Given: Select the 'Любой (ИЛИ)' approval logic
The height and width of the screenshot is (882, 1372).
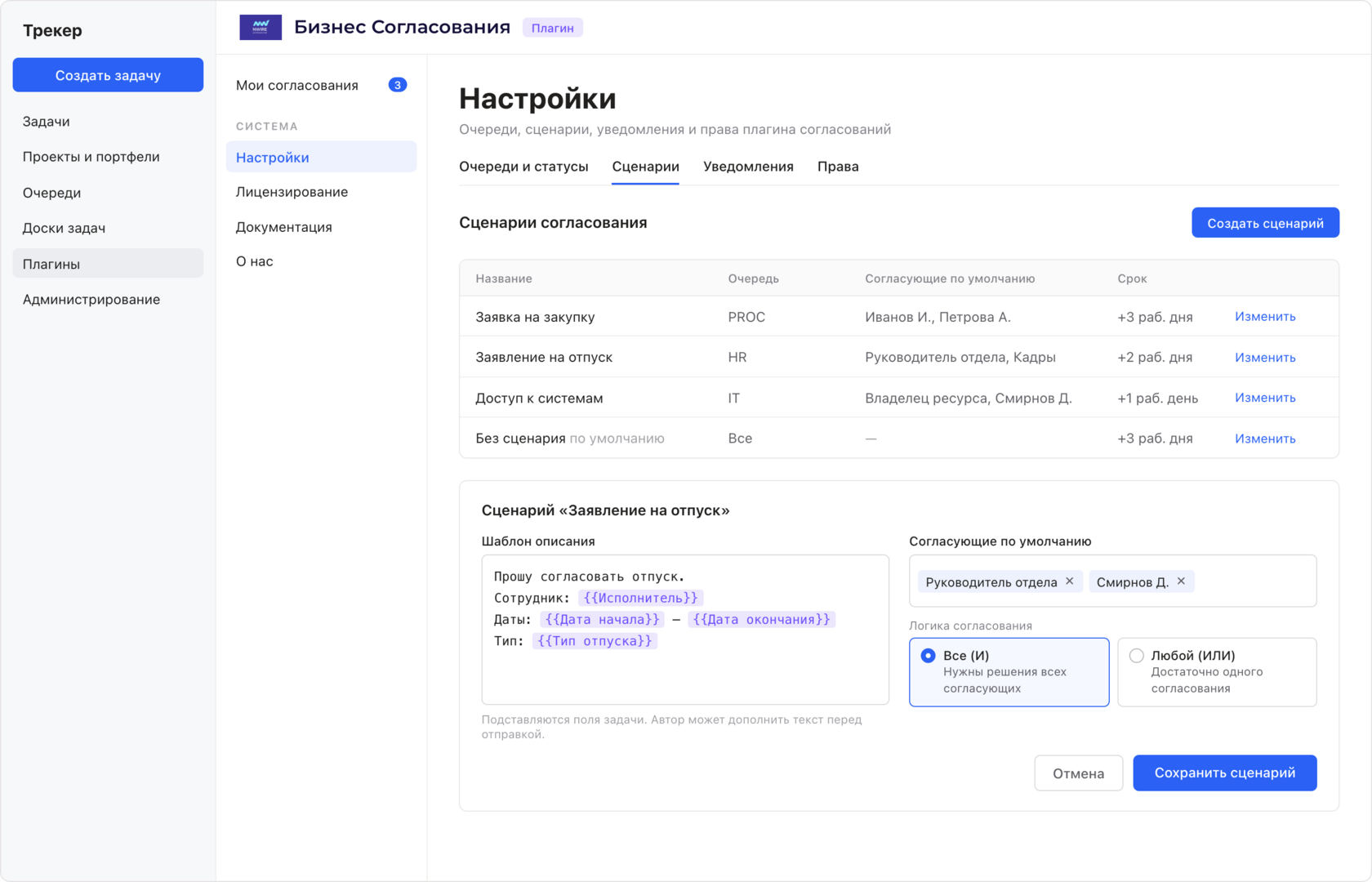Looking at the screenshot, I should [1217, 672].
